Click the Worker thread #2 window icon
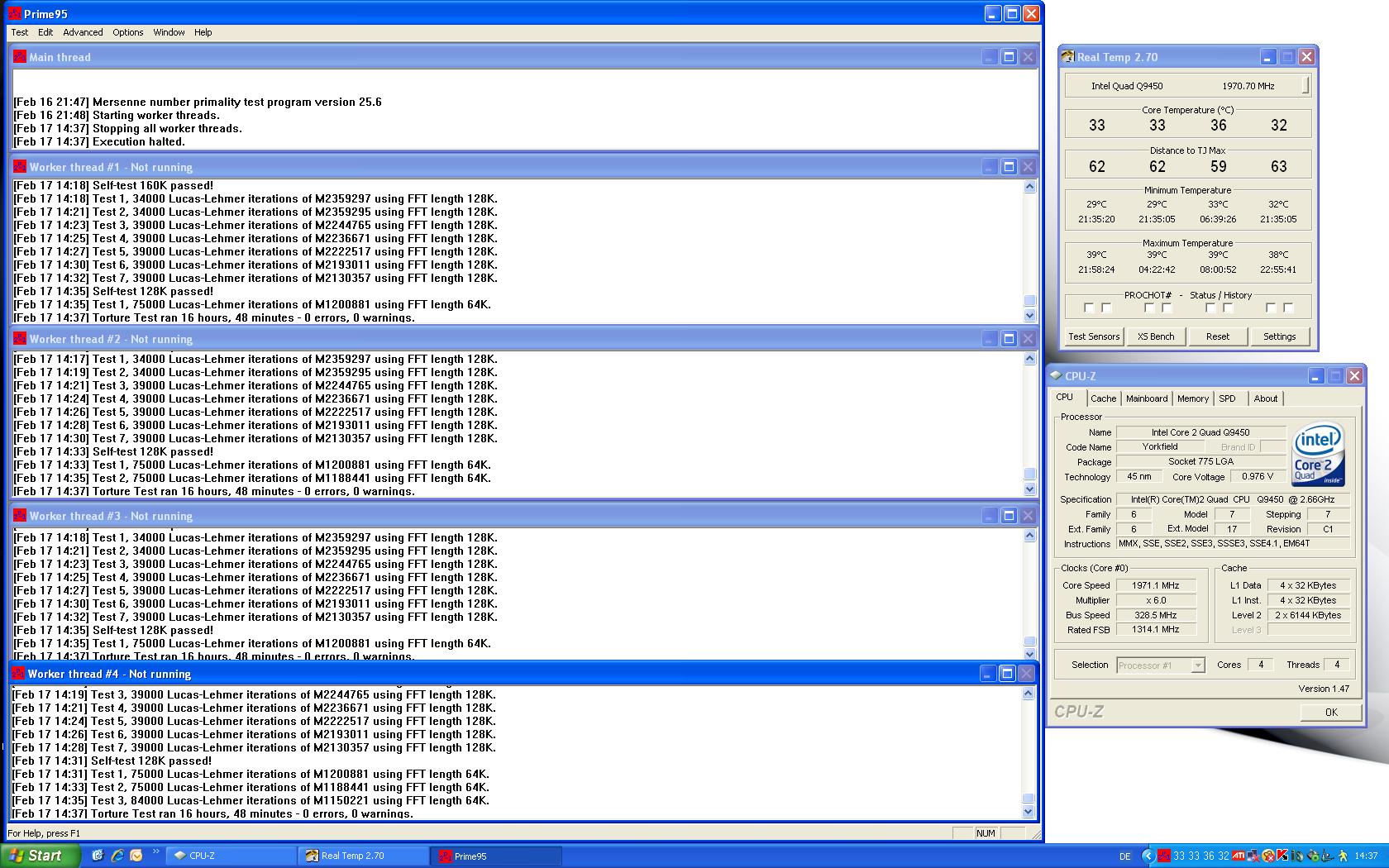 tap(20, 338)
